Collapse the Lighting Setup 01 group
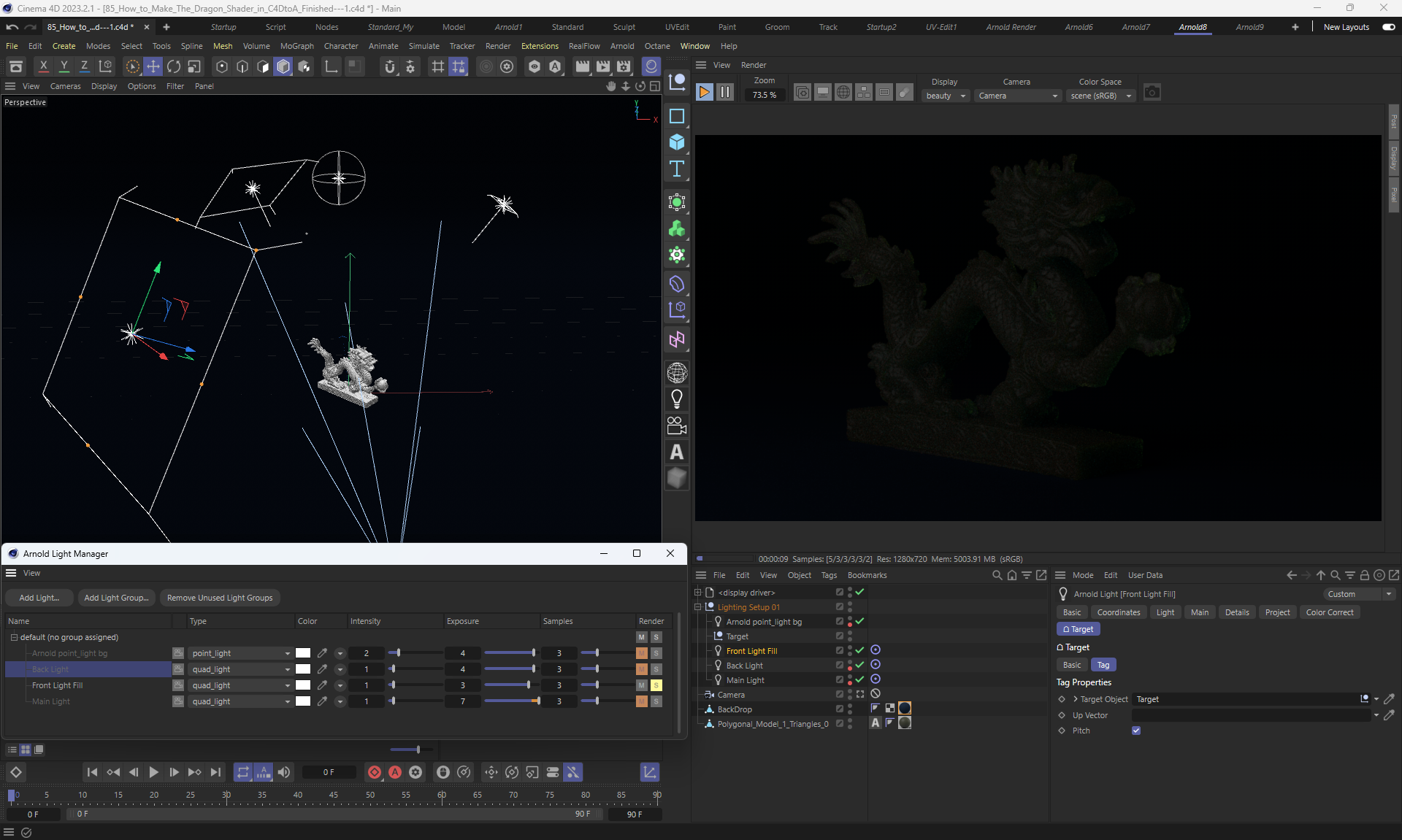This screenshot has height=840, width=1402. click(x=697, y=607)
